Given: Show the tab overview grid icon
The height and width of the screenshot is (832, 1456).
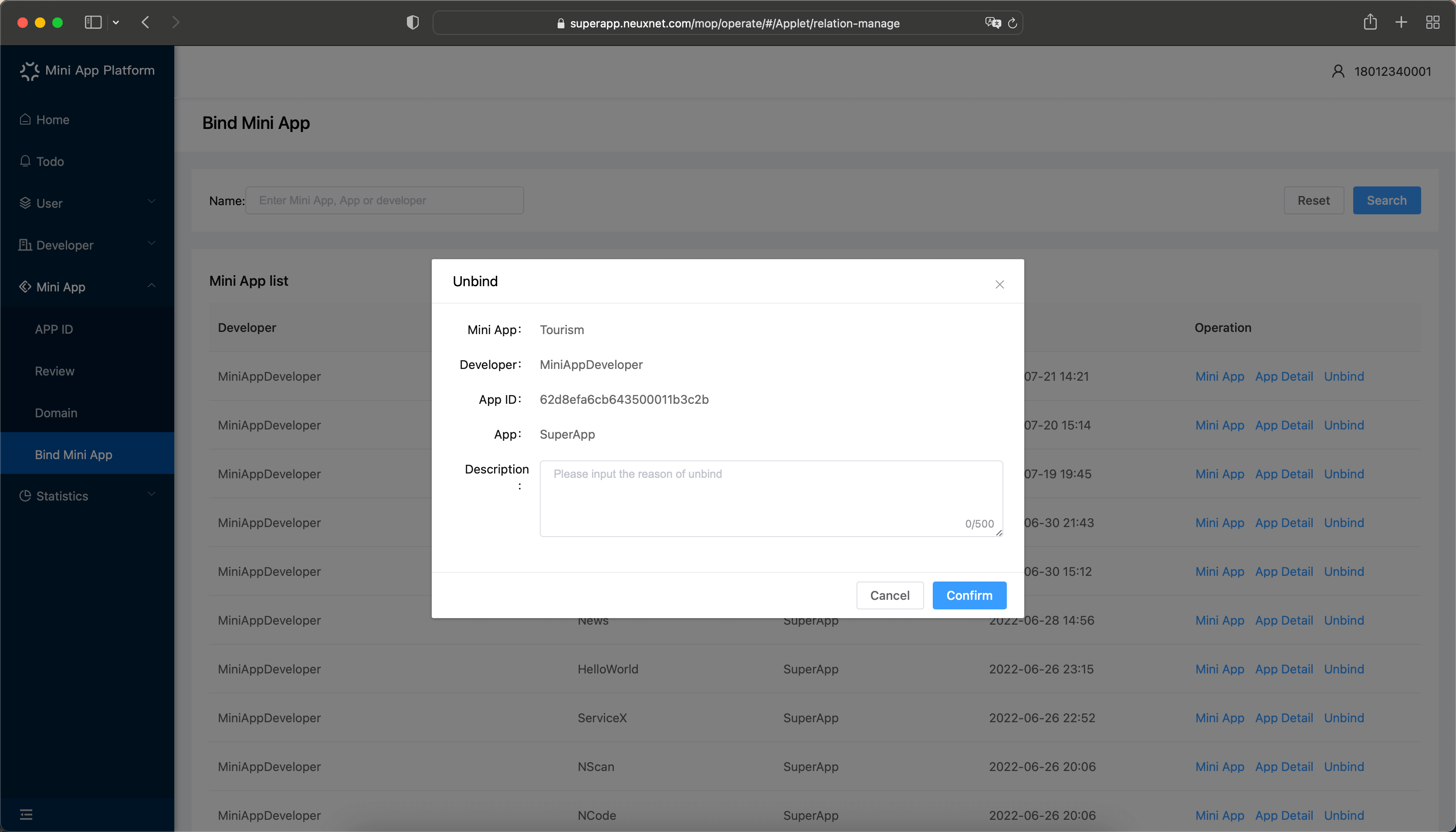Looking at the screenshot, I should click(x=1432, y=22).
